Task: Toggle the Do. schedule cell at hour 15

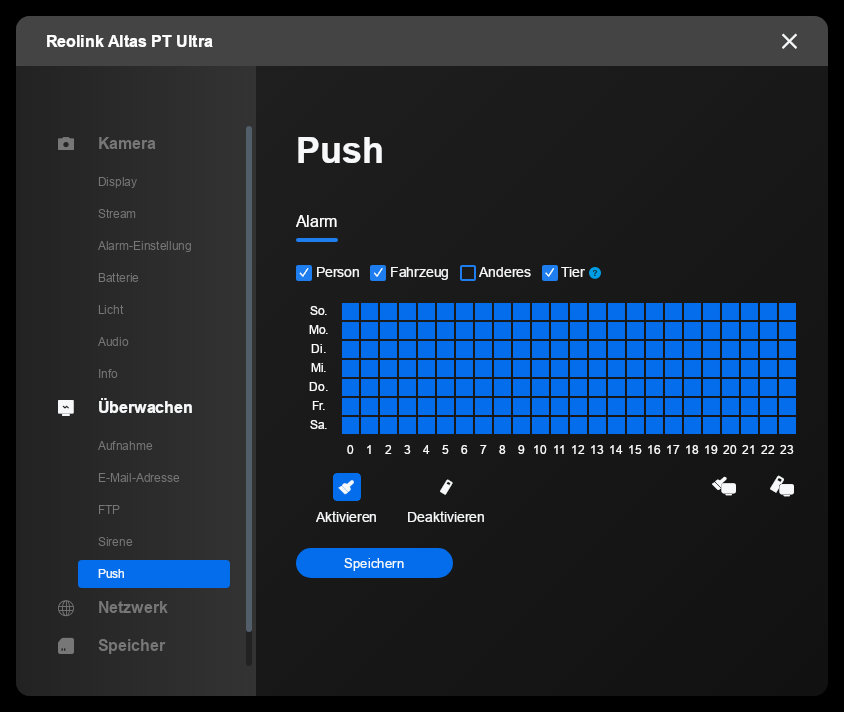Action: tap(636, 387)
